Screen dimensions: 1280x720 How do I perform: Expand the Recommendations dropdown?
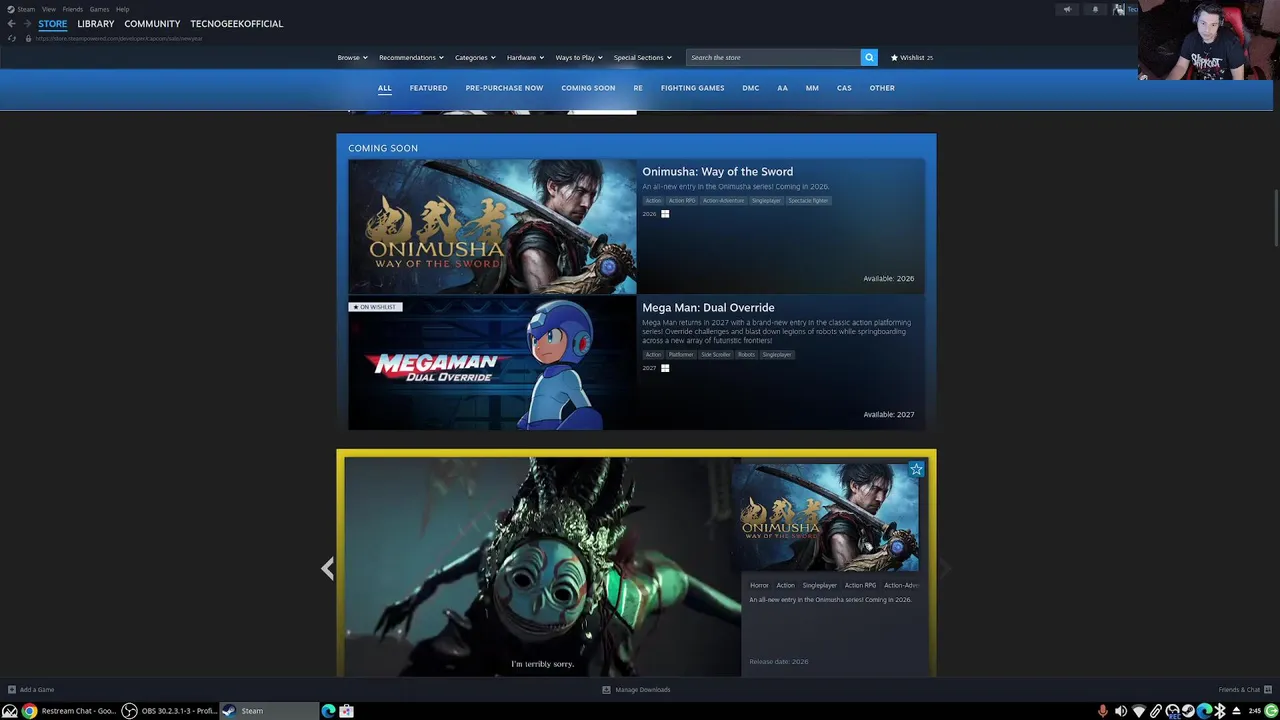[411, 57]
